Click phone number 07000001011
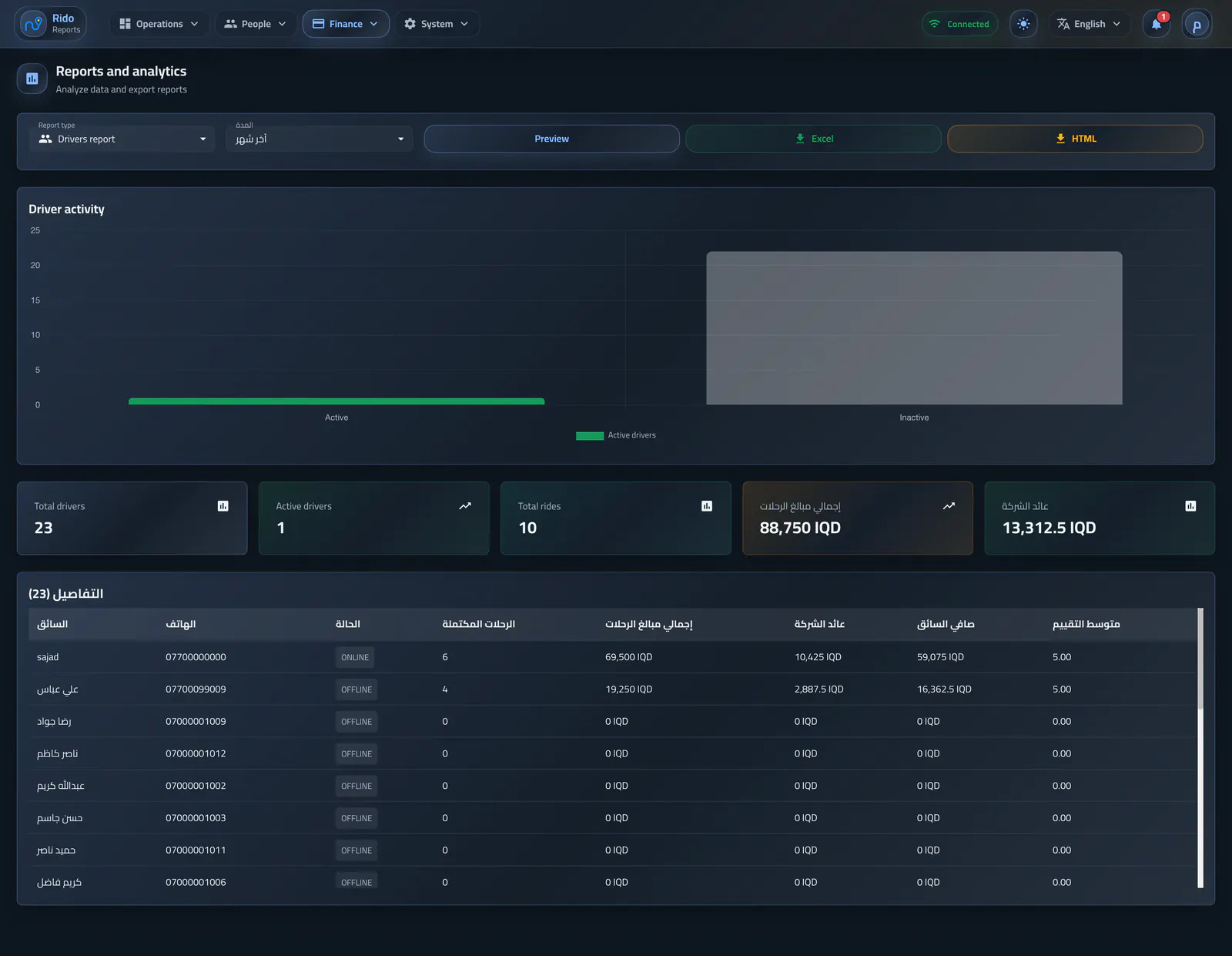 [196, 850]
